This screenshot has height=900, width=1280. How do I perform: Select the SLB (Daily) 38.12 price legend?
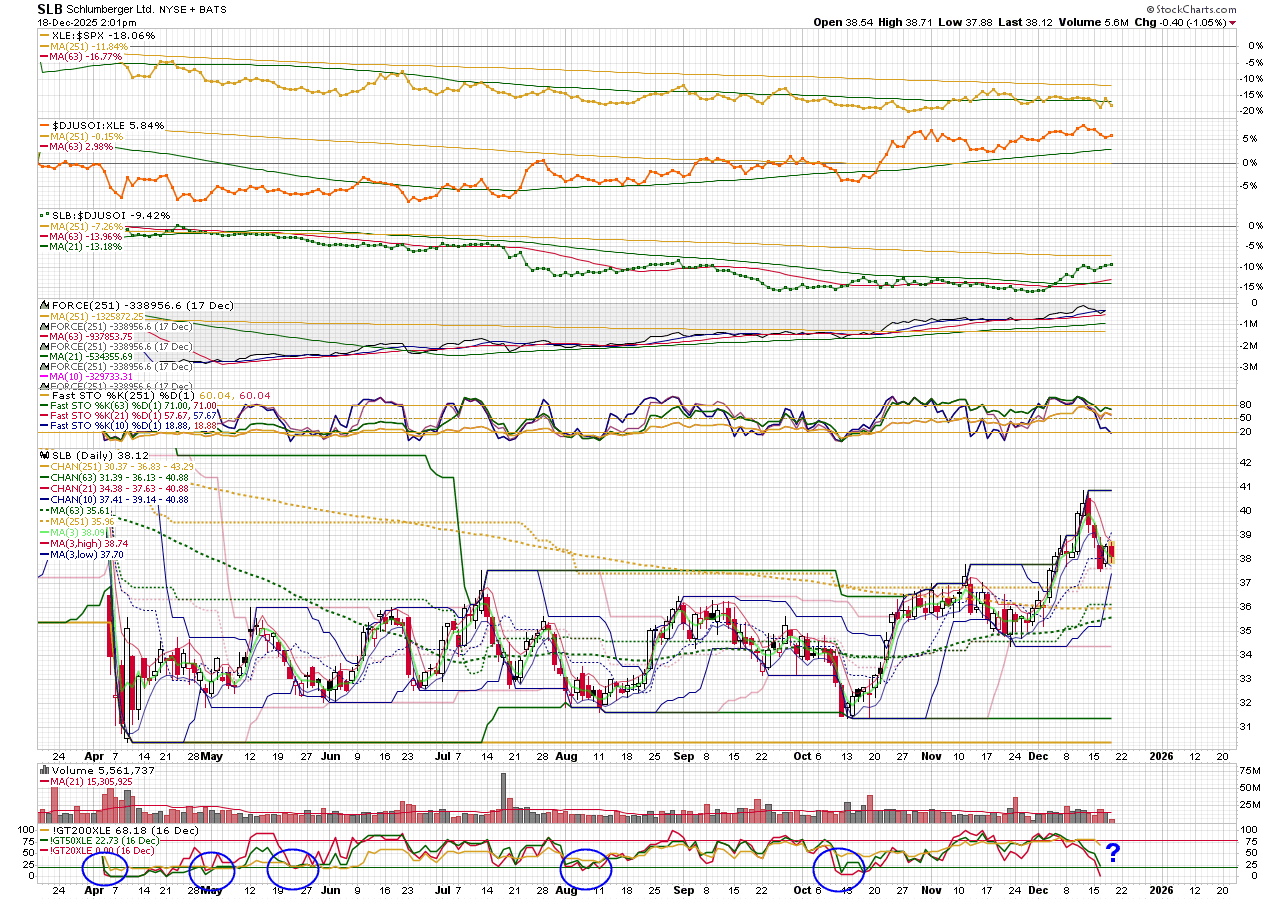click(93, 455)
